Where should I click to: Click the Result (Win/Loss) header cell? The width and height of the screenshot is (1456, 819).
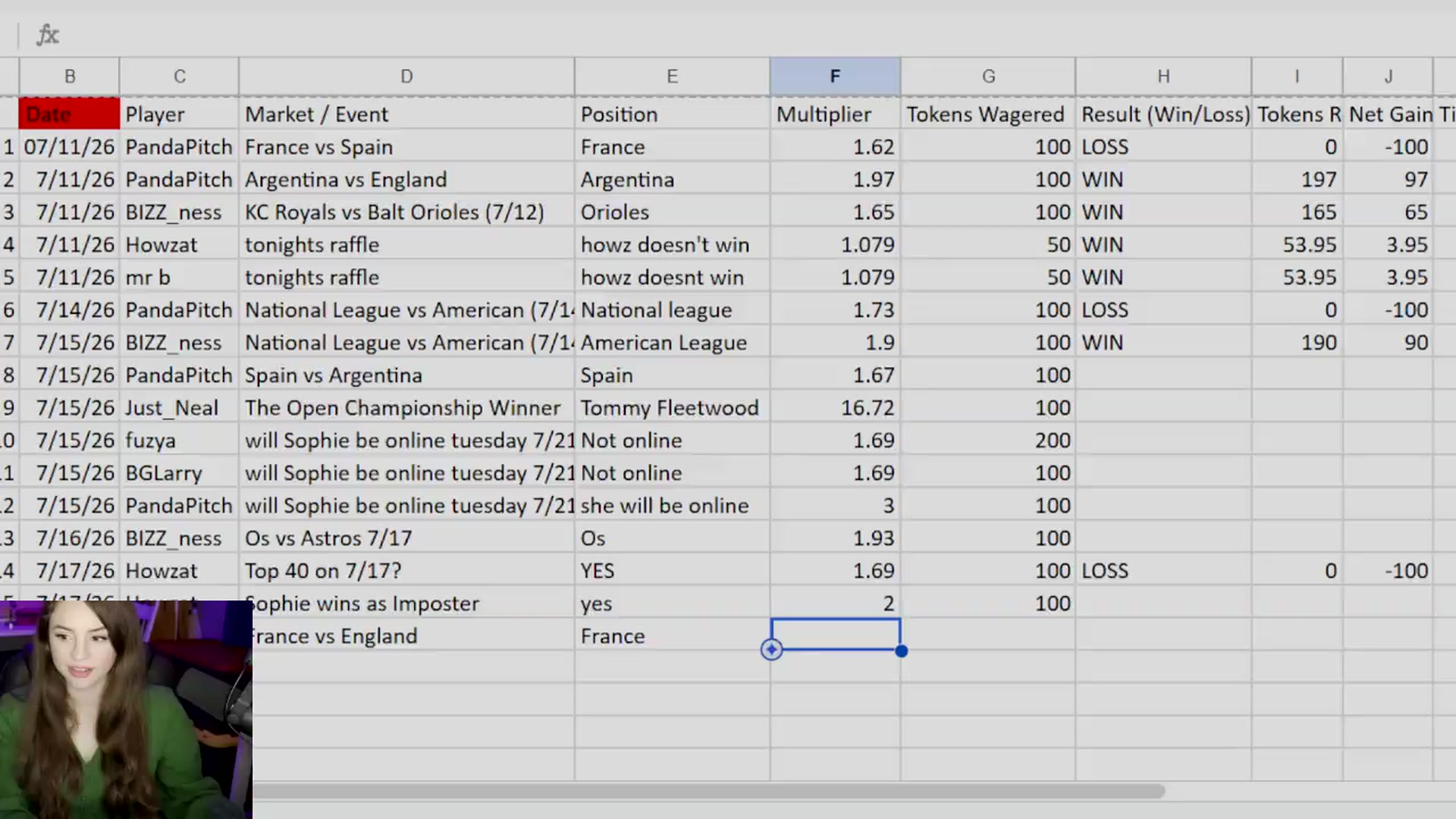click(x=1163, y=114)
